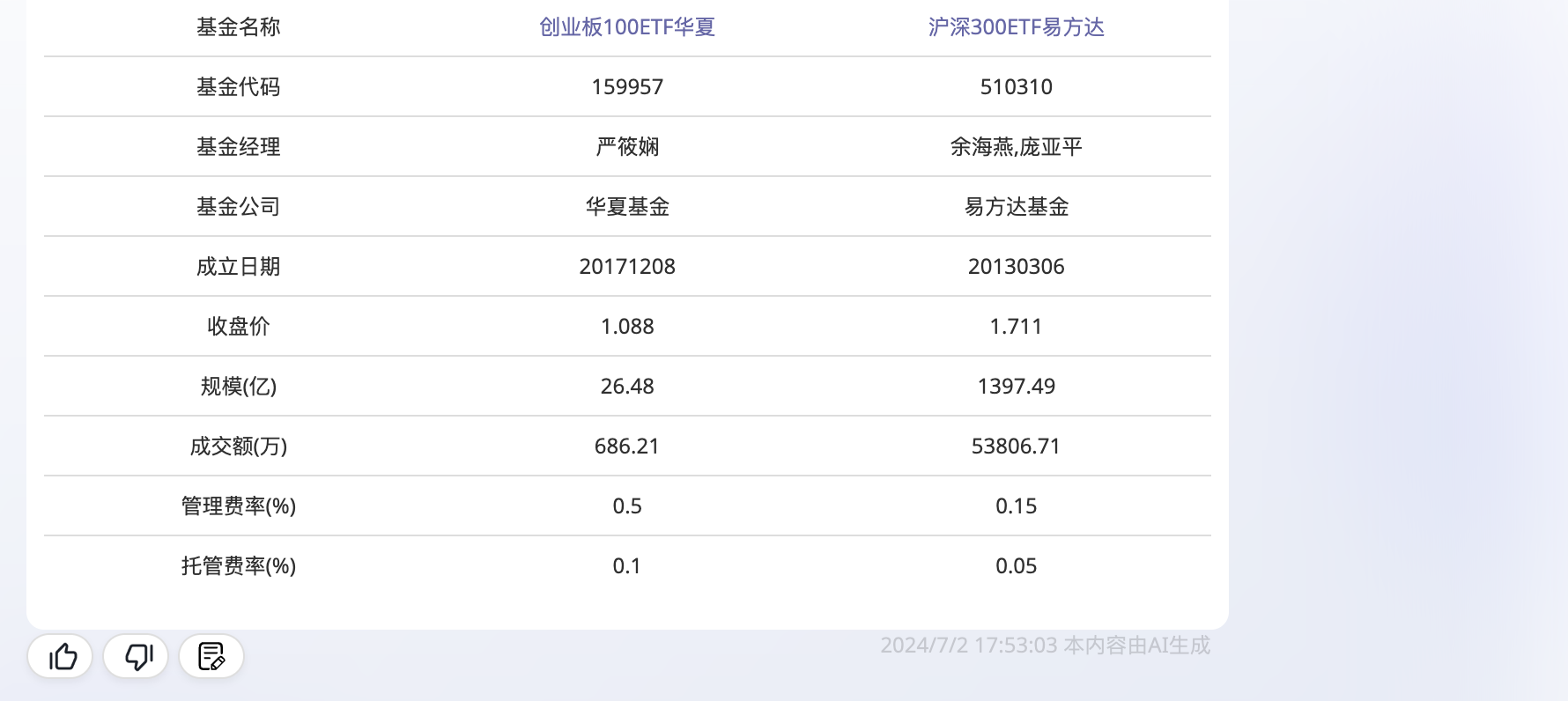The width and height of the screenshot is (1568, 701).
Task: Open the 沪深300ETF易方达 fund link
Action: 1016,27
